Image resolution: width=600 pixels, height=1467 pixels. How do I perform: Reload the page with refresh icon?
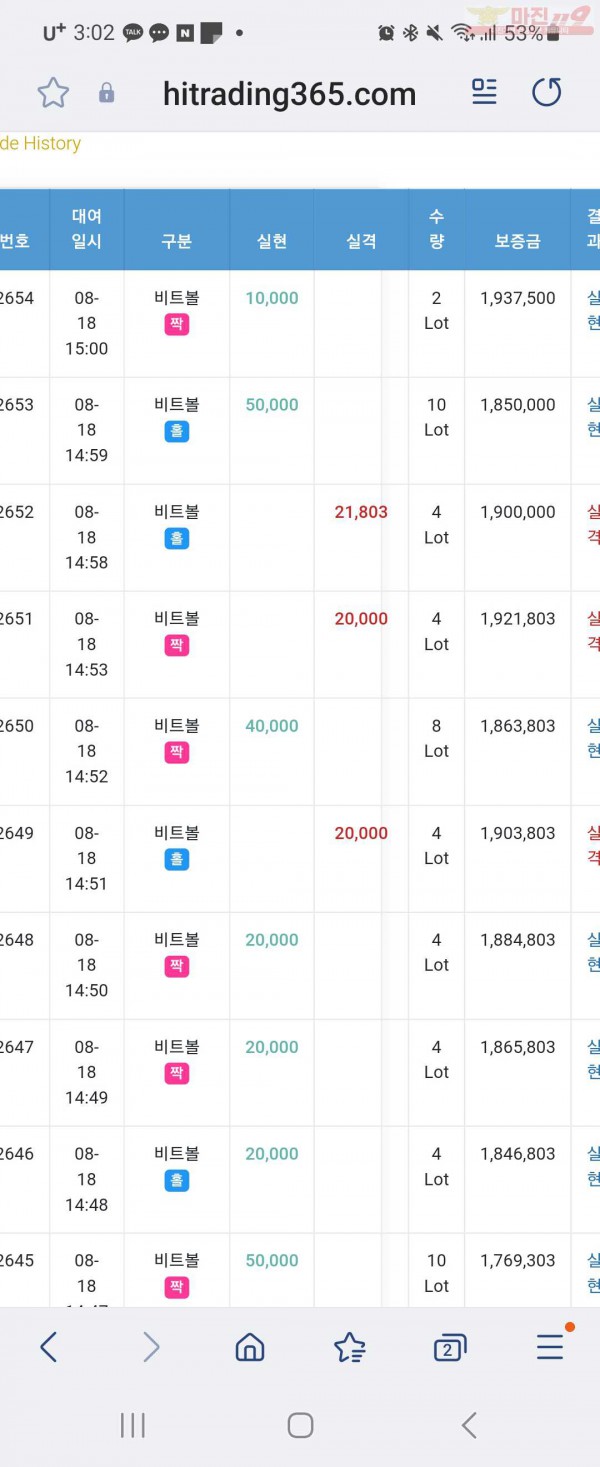point(546,92)
